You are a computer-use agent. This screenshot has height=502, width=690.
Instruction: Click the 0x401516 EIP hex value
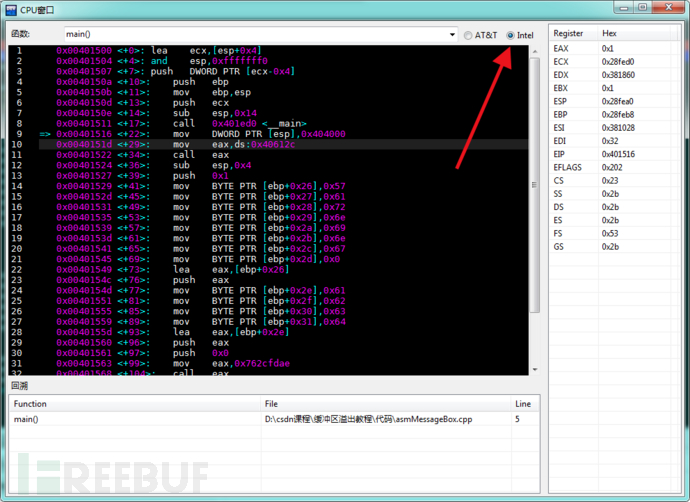coord(618,154)
